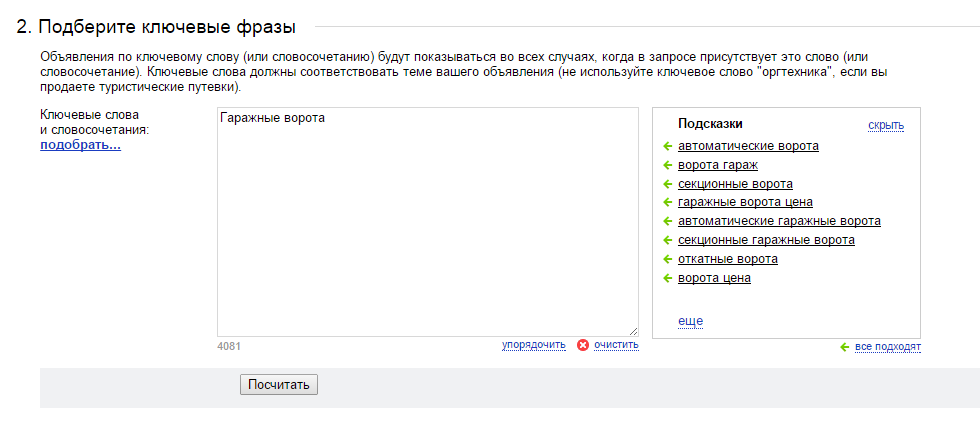Screen dimensions: 980x428
Task: Hide hints panel with скрыть link
Action: 886,126
